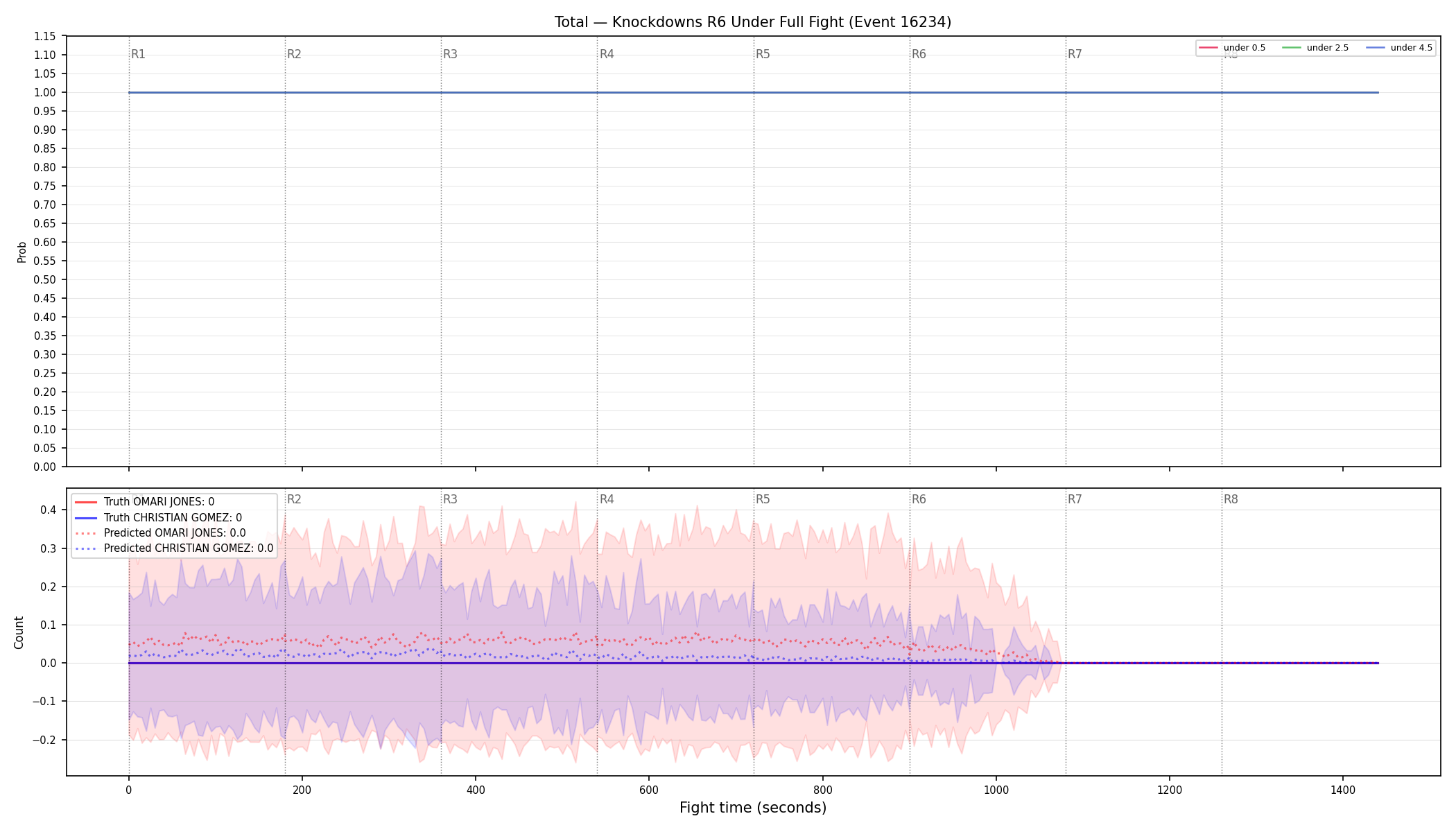Click the red line sample beside 'under 0.5'

point(1208,48)
